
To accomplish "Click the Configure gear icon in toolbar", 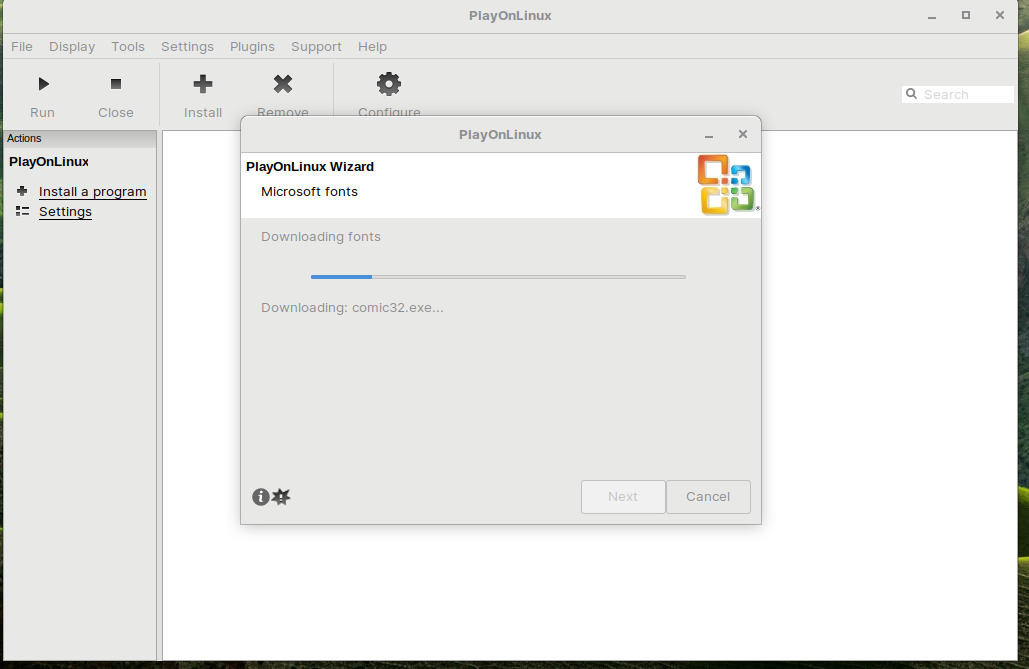I will [389, 84].
